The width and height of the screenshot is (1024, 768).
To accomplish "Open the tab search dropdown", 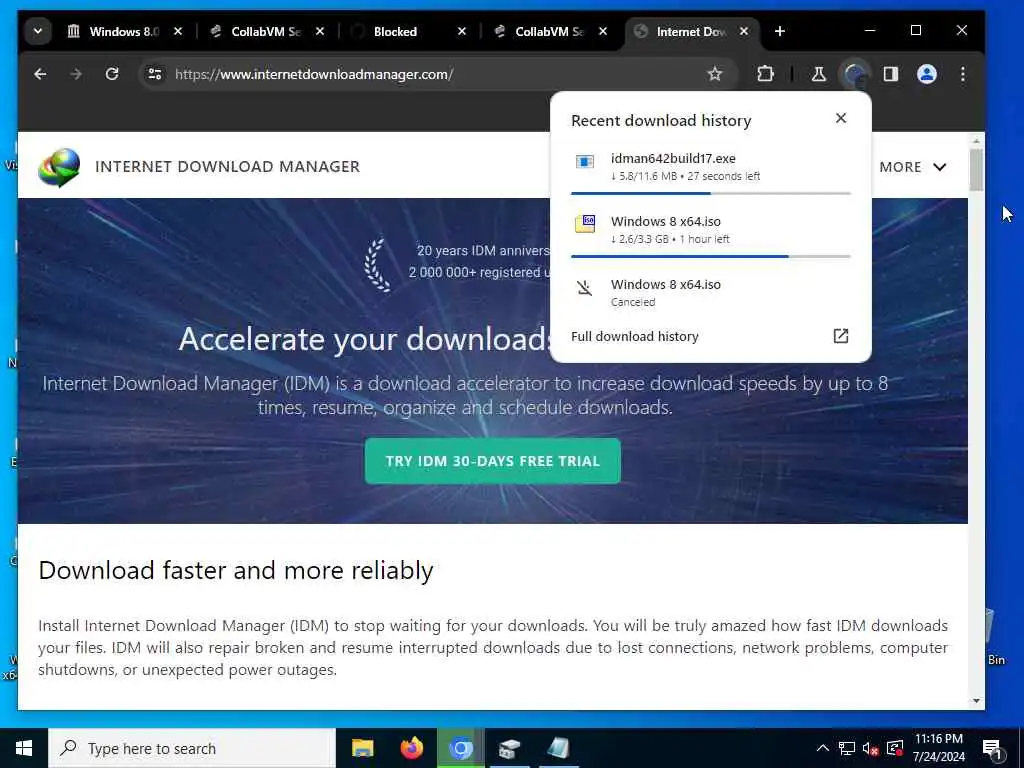I will tap(38, 31).
